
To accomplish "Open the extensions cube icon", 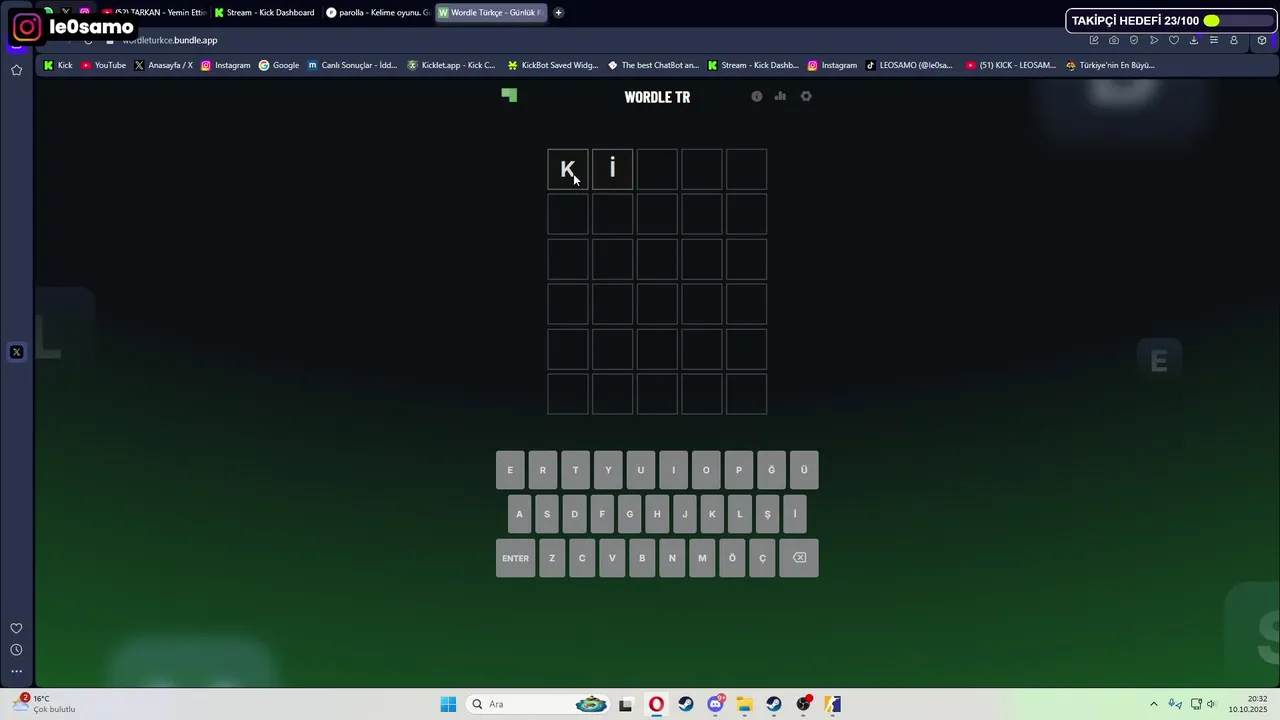I will [1262, 40].
